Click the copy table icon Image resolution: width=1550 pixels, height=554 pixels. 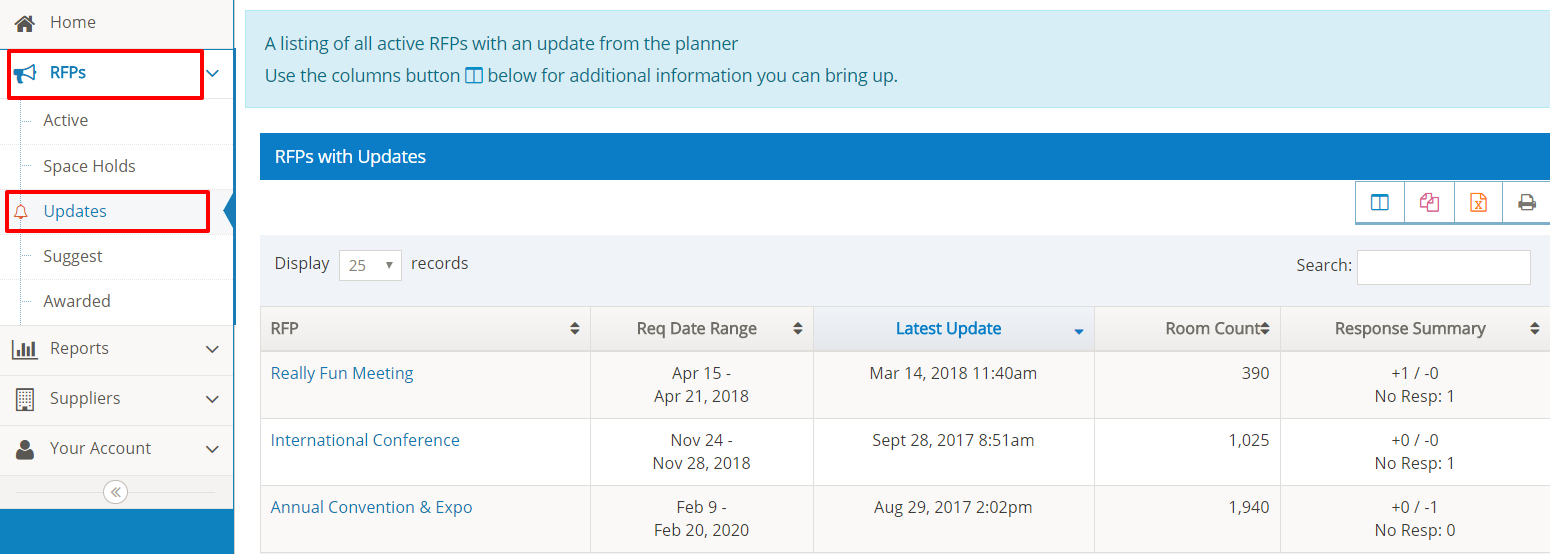tap(1429, 202)
